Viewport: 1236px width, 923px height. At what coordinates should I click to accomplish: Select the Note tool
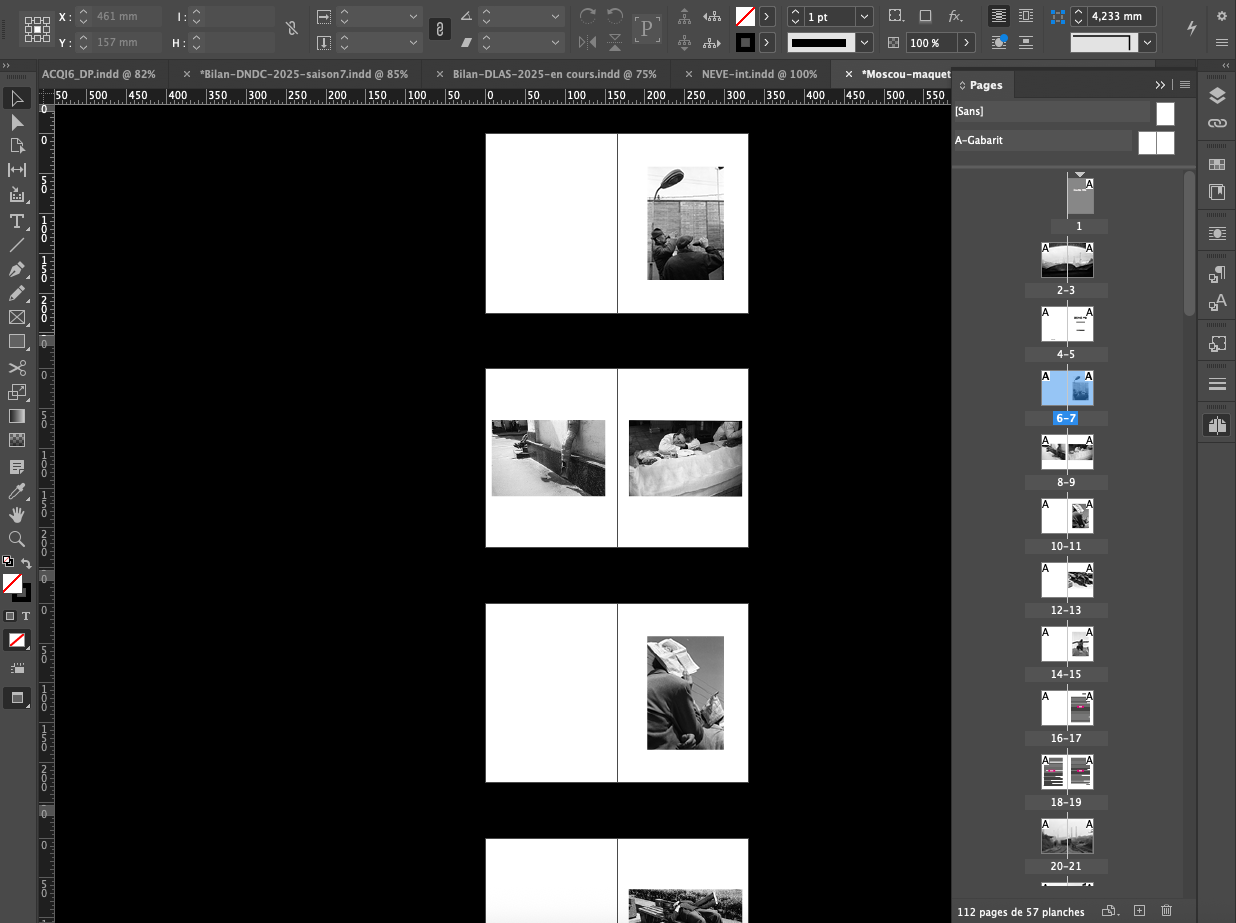(x=17, y=467)
